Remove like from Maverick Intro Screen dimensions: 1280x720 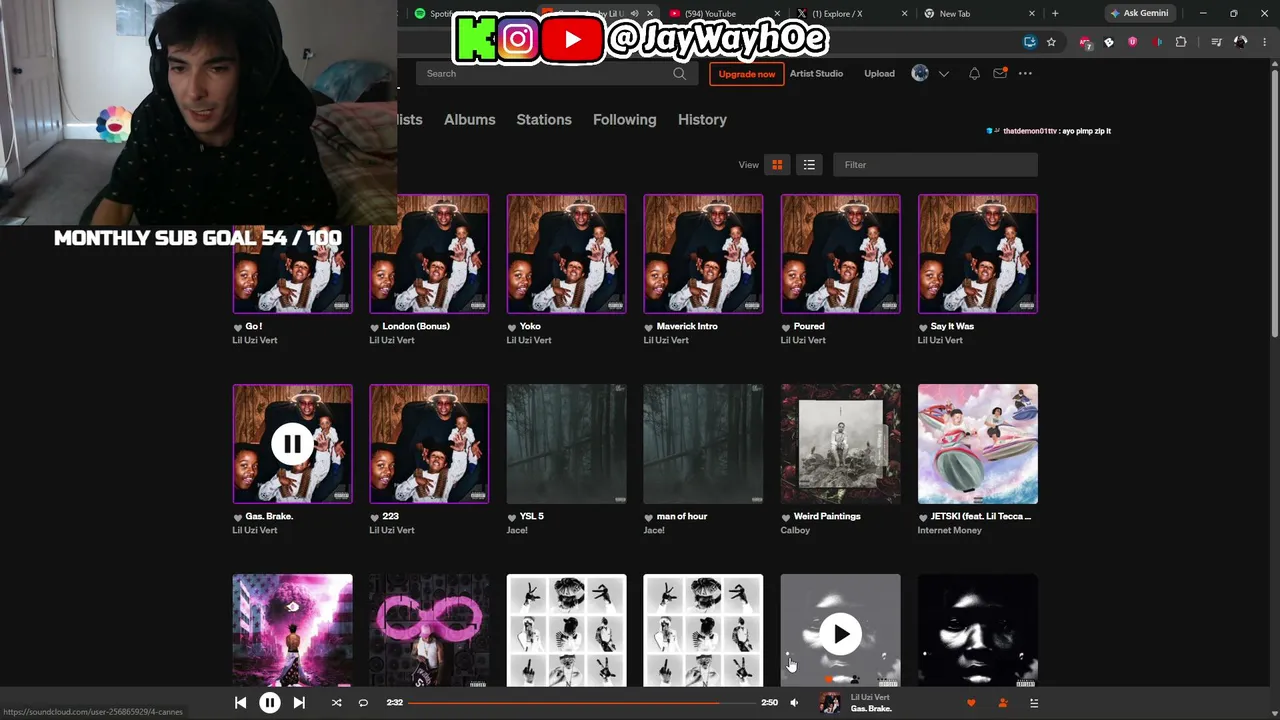649,327
